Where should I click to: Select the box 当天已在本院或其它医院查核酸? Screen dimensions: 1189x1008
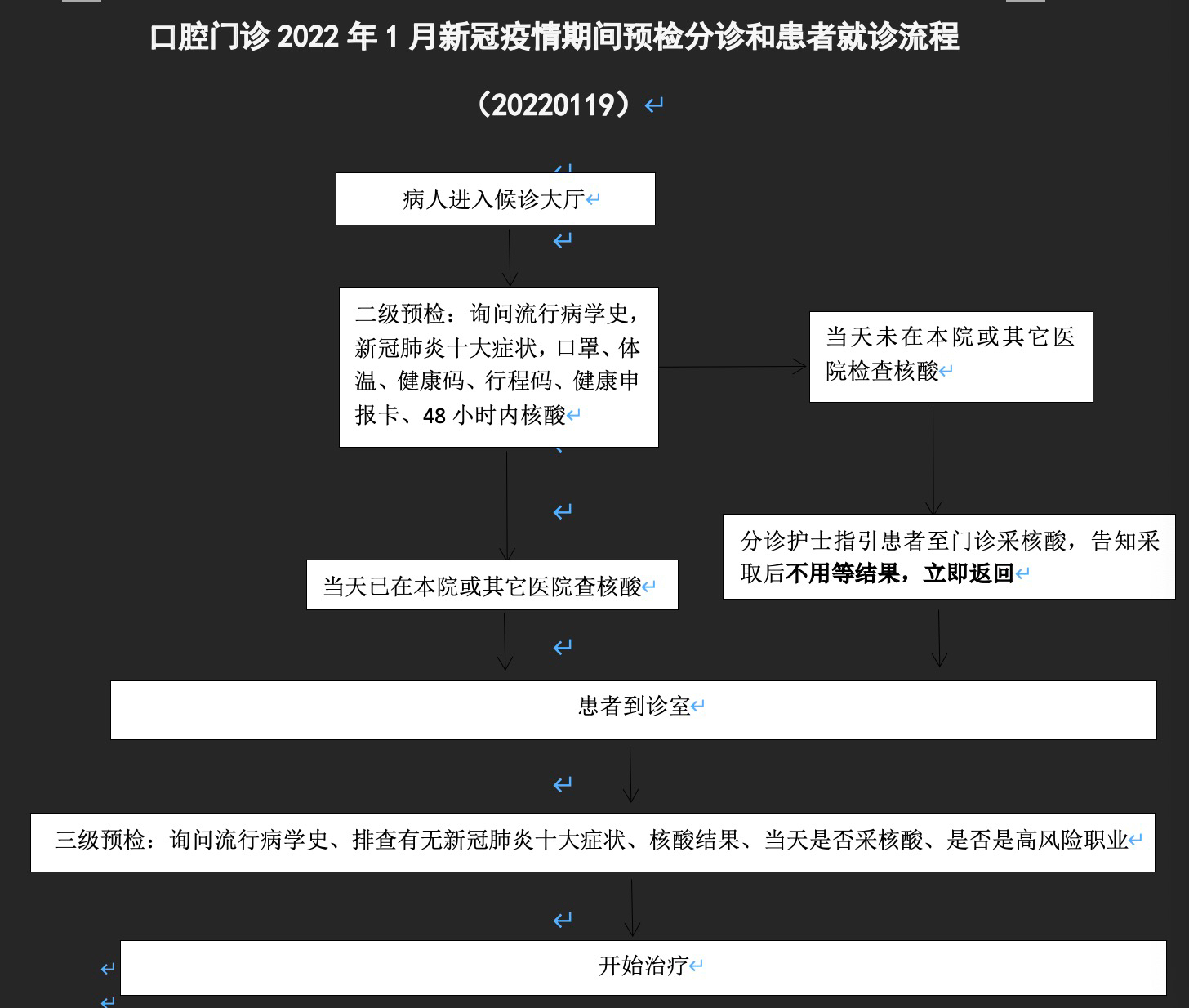(492, 585)
